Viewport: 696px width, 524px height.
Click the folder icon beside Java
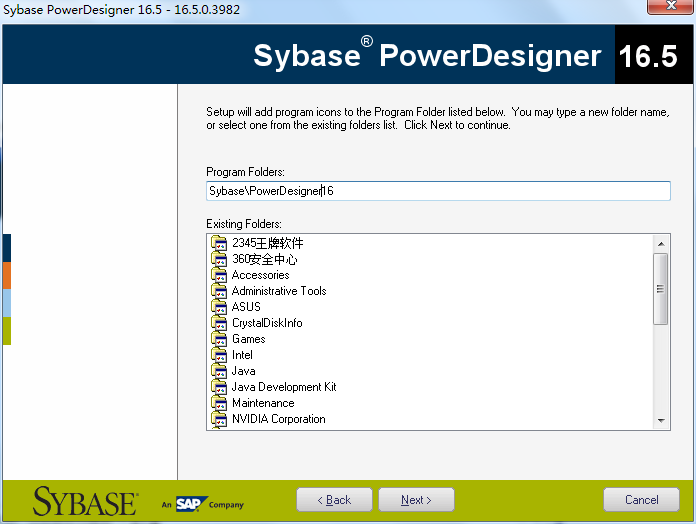coord(219,371)
